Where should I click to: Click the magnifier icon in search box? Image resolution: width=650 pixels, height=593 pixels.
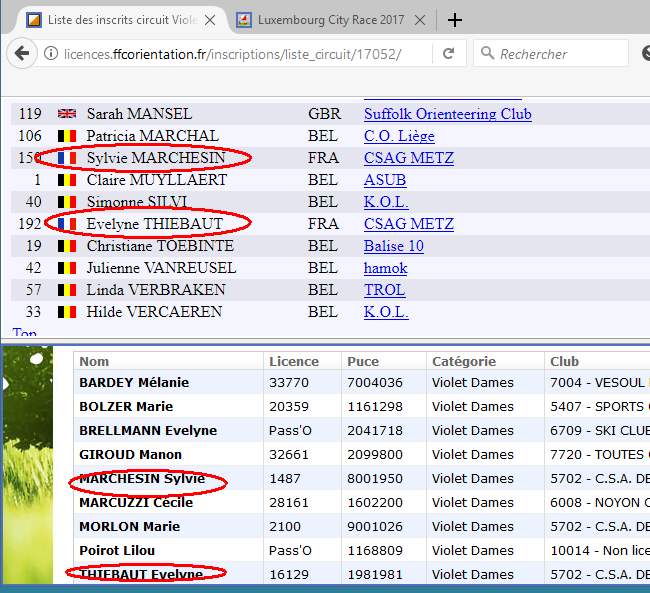pos(488,53)
